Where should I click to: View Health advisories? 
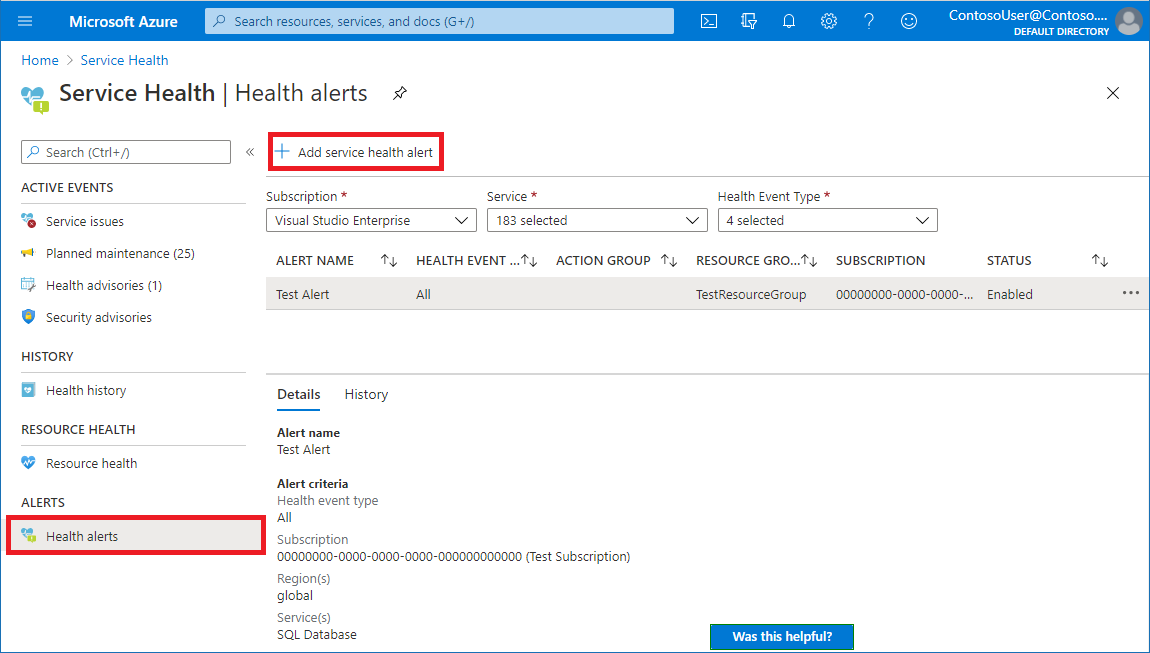[x=102, y=285]
